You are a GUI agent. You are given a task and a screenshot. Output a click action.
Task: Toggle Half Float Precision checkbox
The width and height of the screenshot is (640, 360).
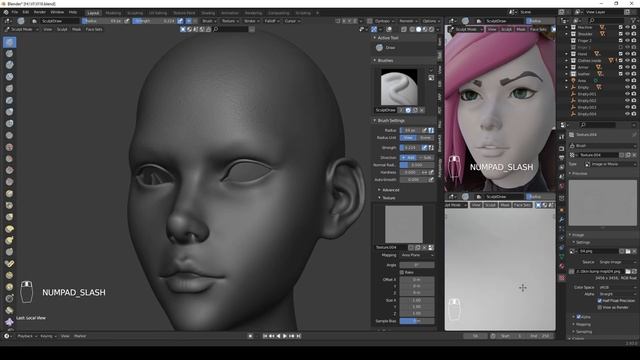point(600,301)
